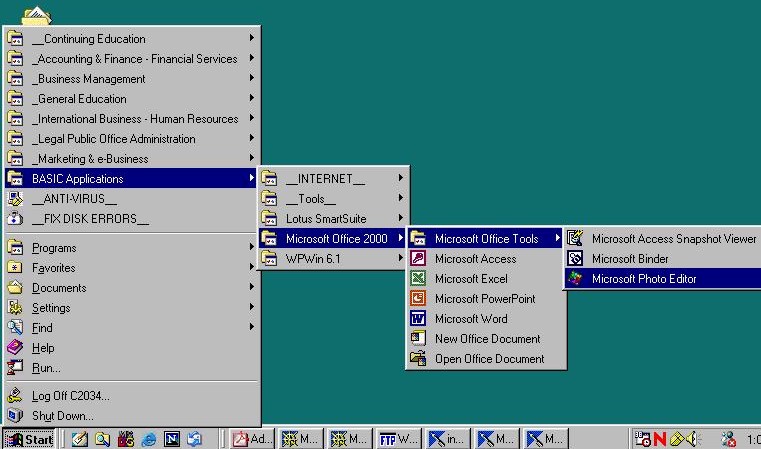The height and width of the screenshot is (449, 761).
Task: Expand the _Business Management folder
Action: [x=131, y=79]
